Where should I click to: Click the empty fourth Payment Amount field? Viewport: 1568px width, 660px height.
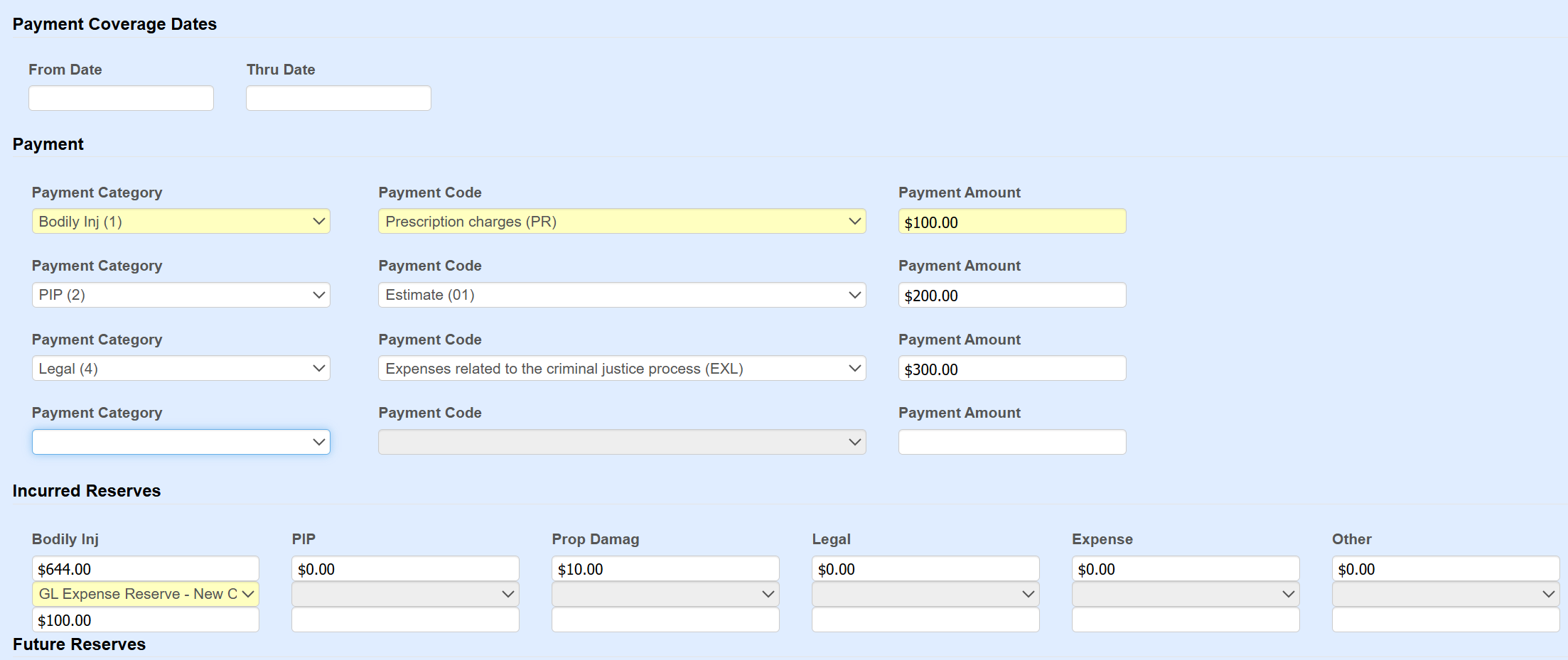pyautogui.click(x=1011, y=442)
